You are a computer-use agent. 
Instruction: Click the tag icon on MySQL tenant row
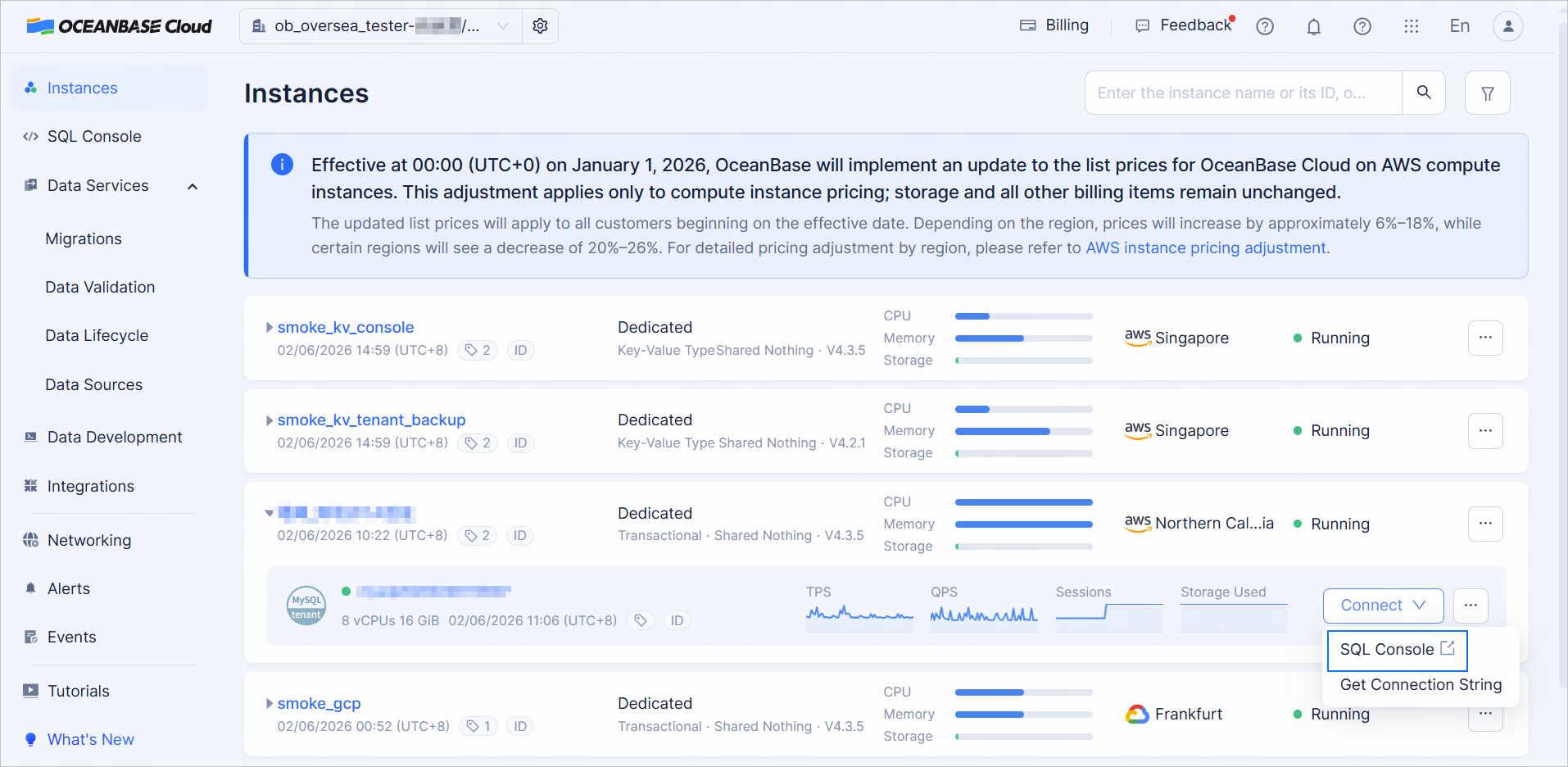tap(641, 621)
